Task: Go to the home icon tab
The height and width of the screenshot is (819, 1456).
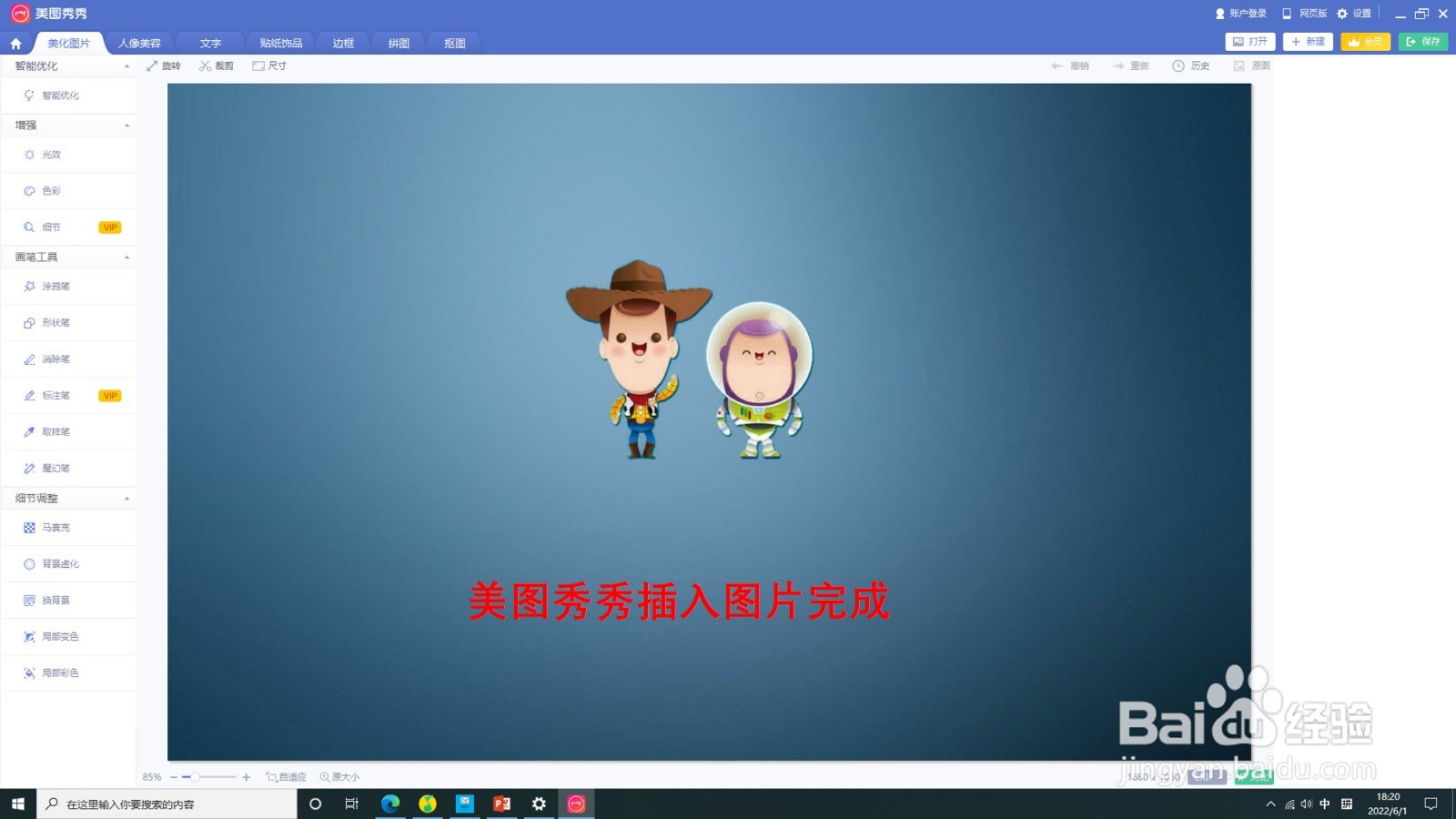Action: pyautogui.click(x=15, y=43)
